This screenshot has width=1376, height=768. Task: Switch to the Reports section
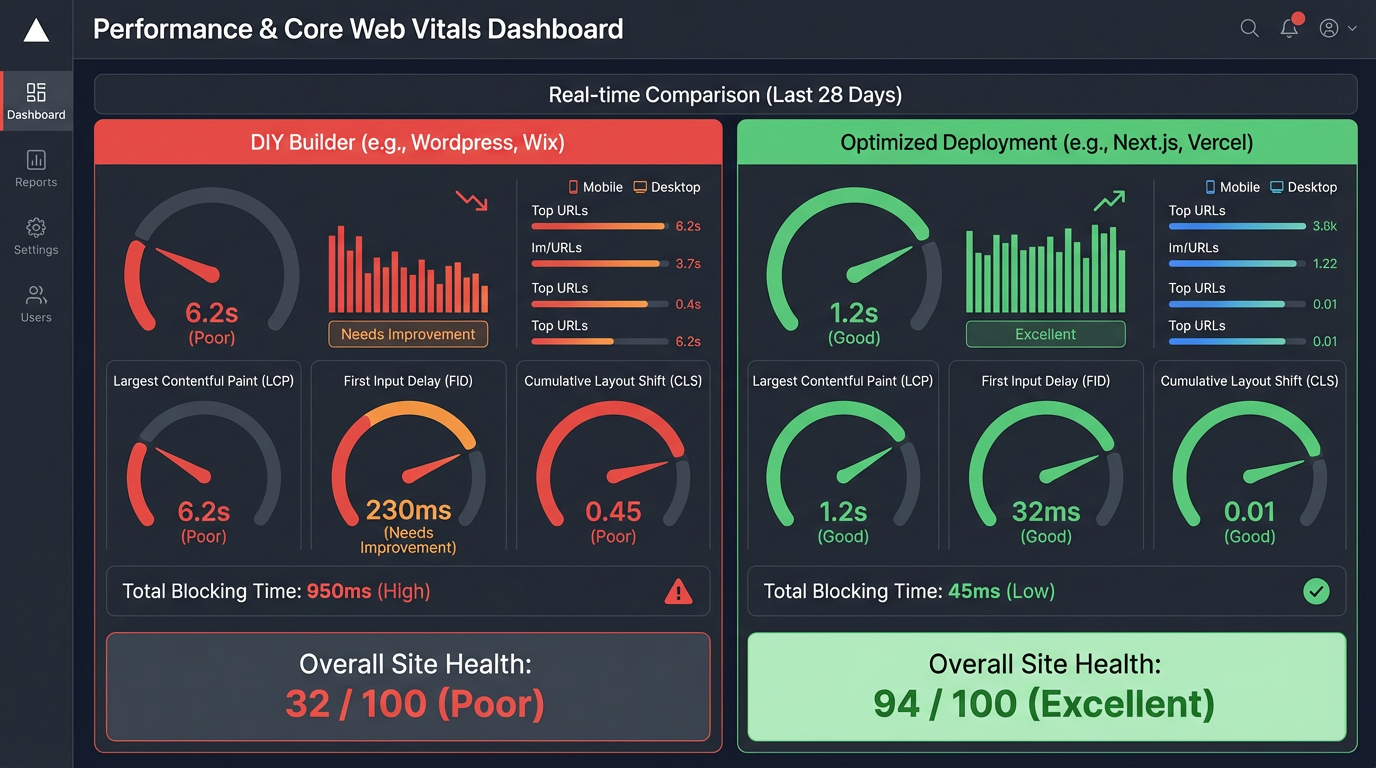pos(36,160)
